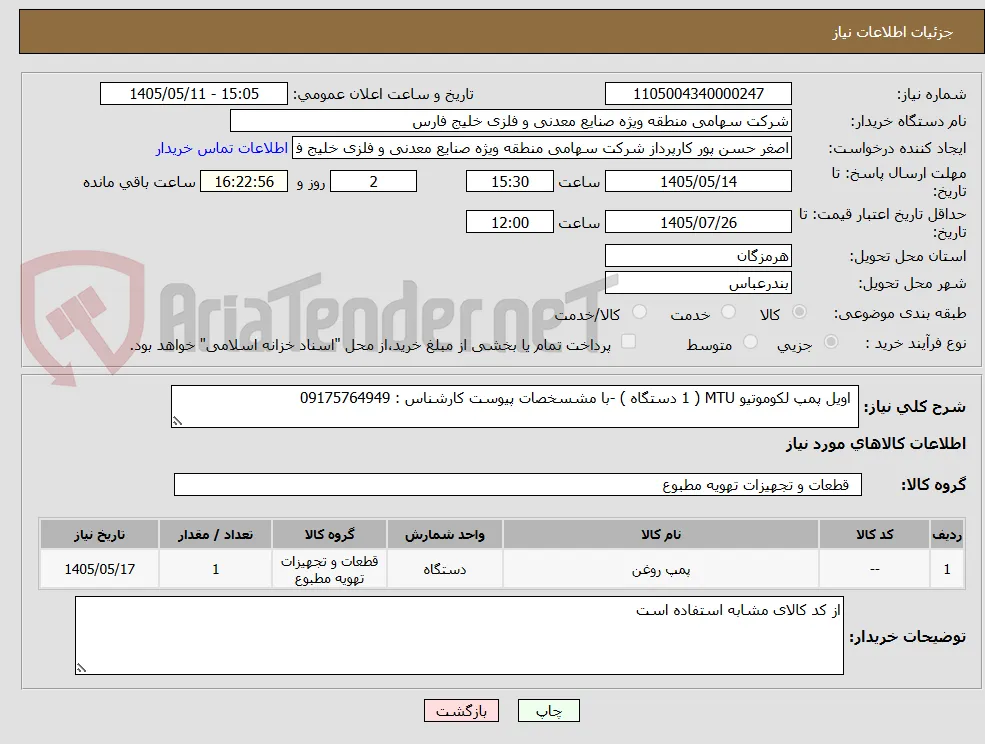Select the کالا radio button
The height and width of the screenshot is (744, 985).
799,312
